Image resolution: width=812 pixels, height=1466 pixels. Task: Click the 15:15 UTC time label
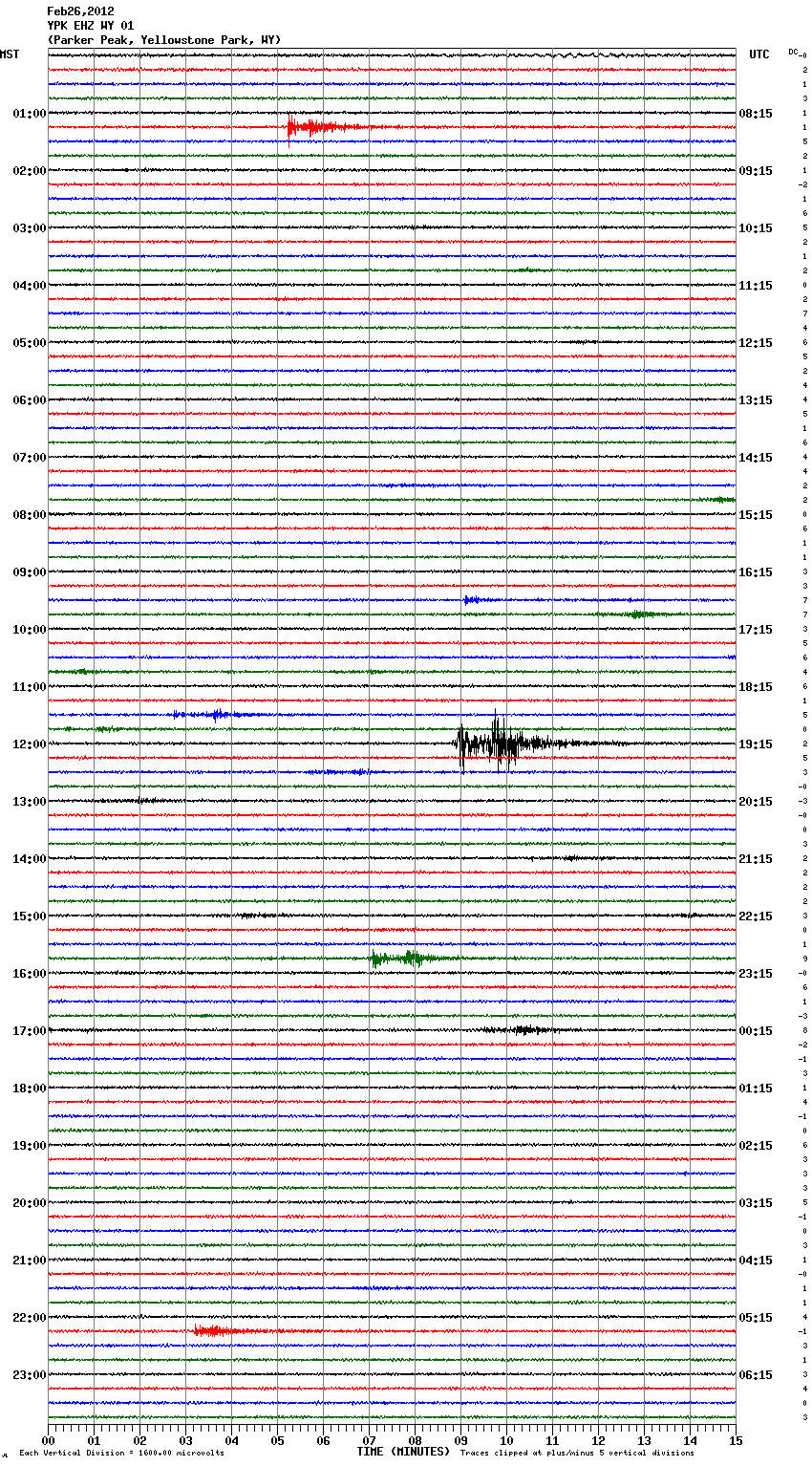(756, 515)
